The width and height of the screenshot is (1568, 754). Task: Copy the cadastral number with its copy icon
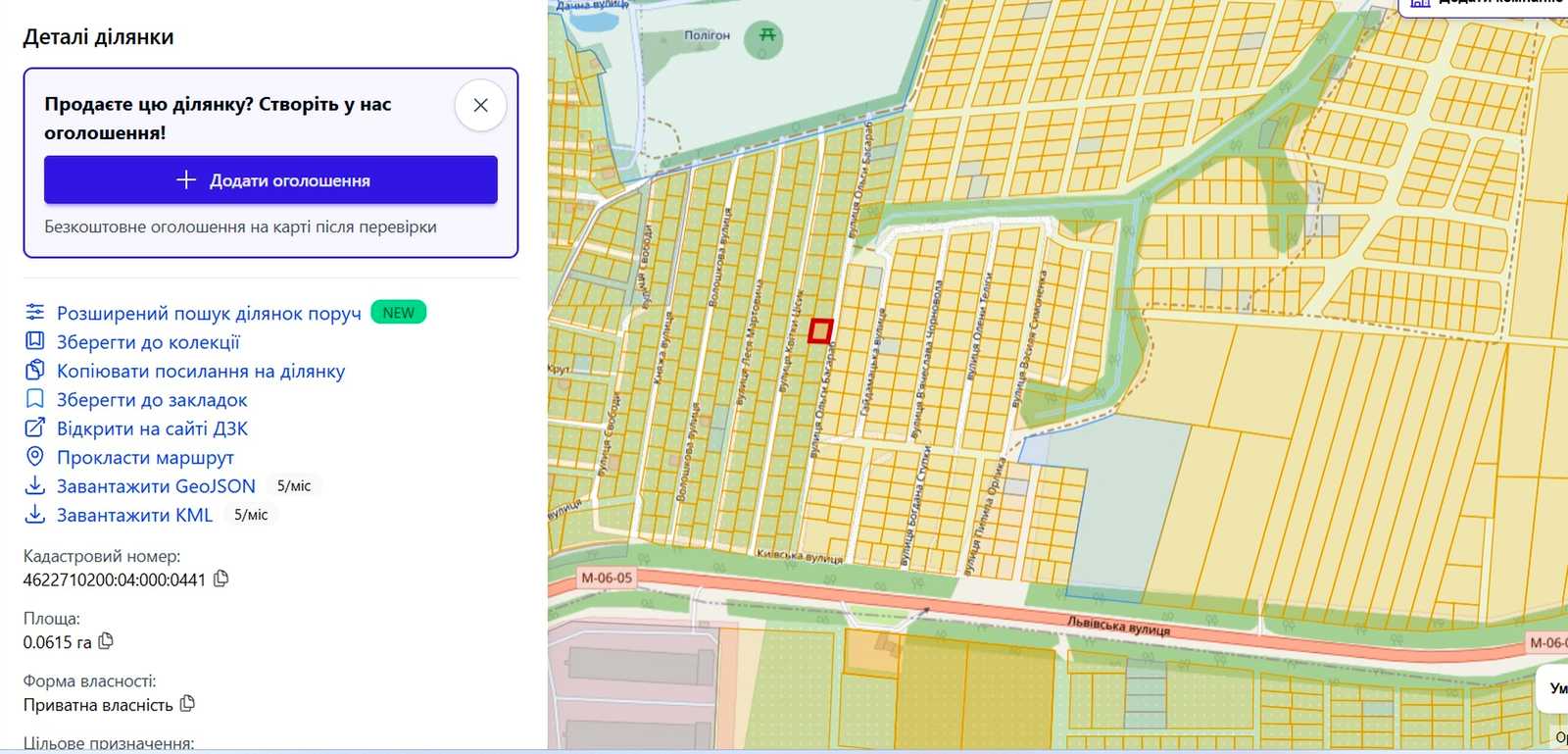coord(221,578)
